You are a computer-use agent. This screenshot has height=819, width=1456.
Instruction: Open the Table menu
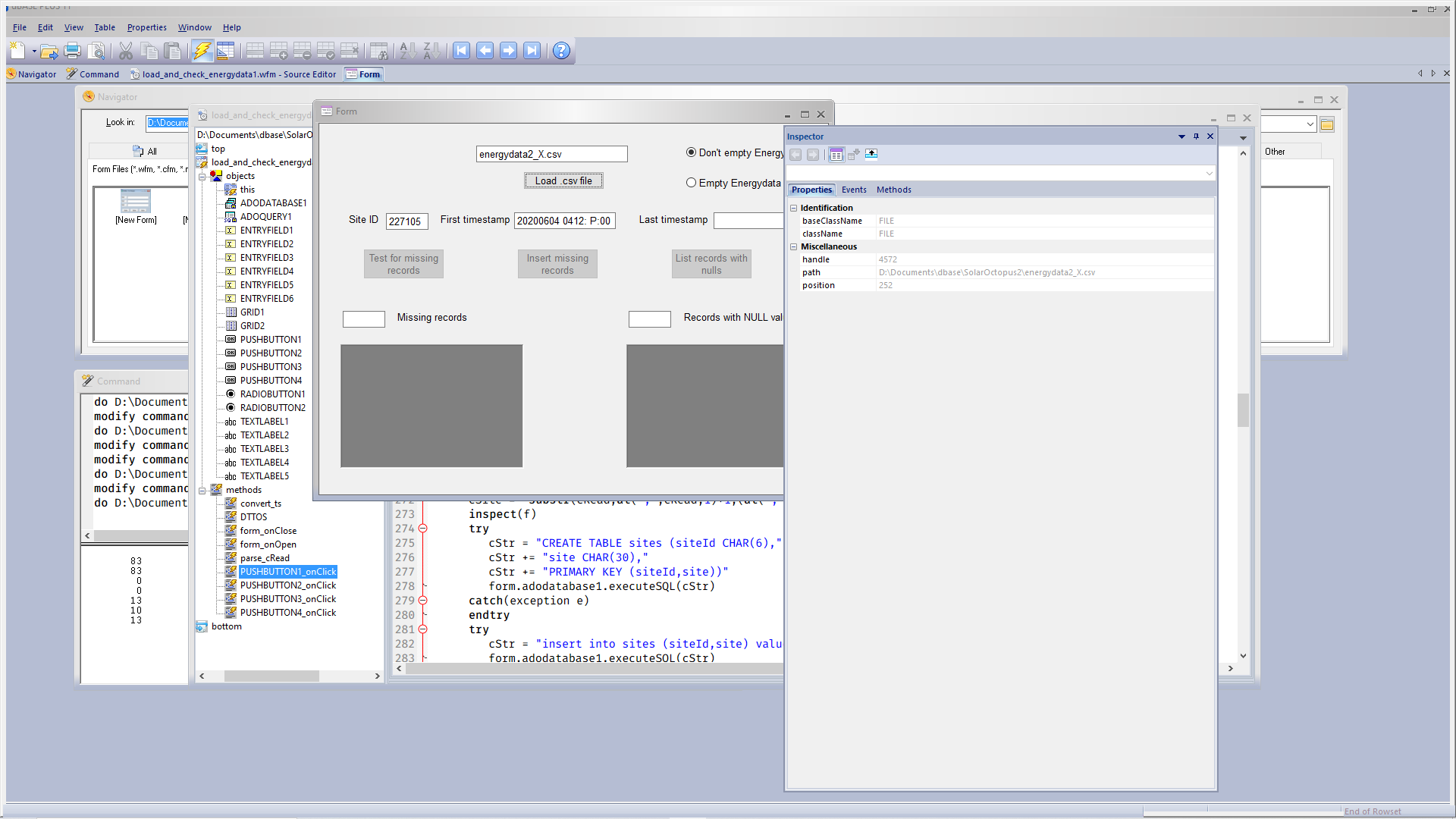(x=105, y=27)
